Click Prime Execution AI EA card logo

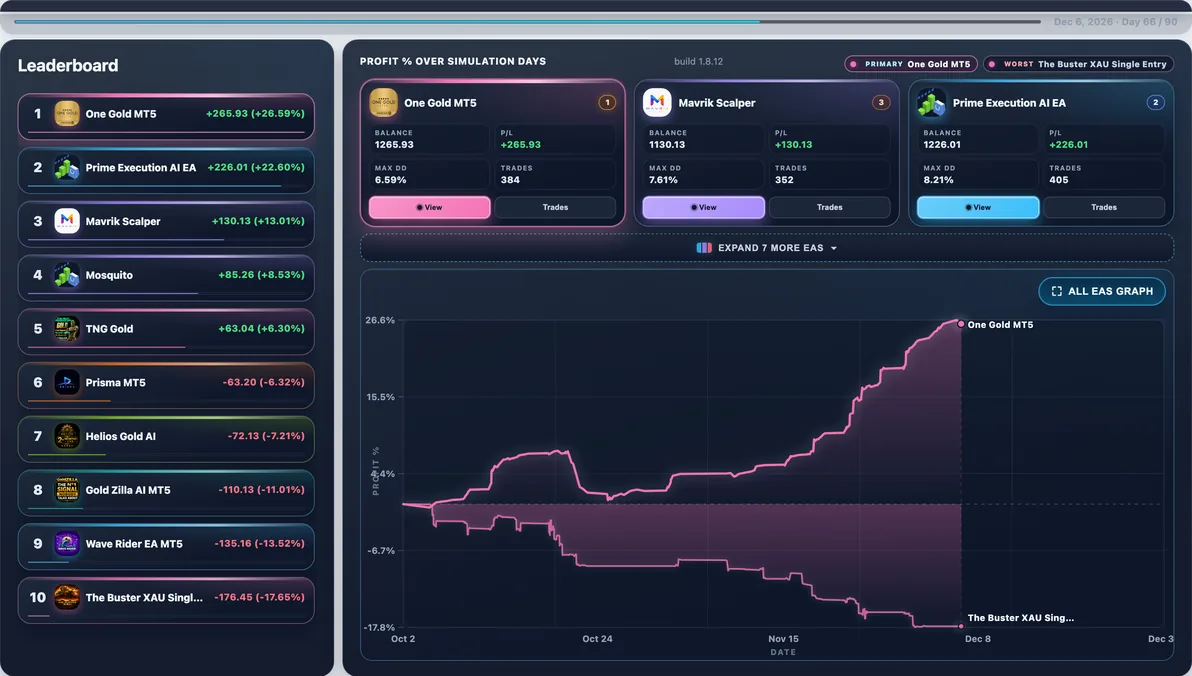pos(931,103)
